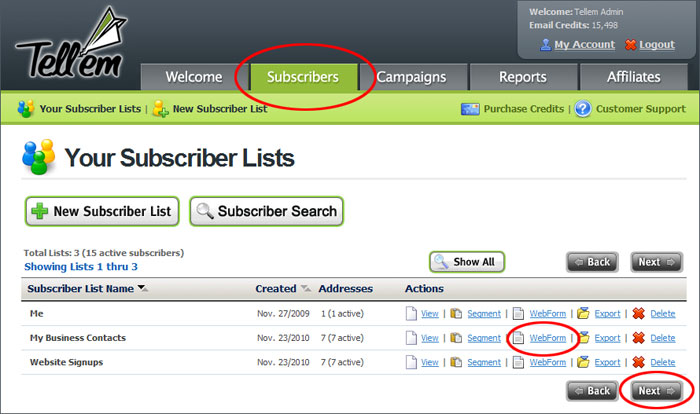
Task: View the My Business Contacts list
Action: (x=429, y=339)
